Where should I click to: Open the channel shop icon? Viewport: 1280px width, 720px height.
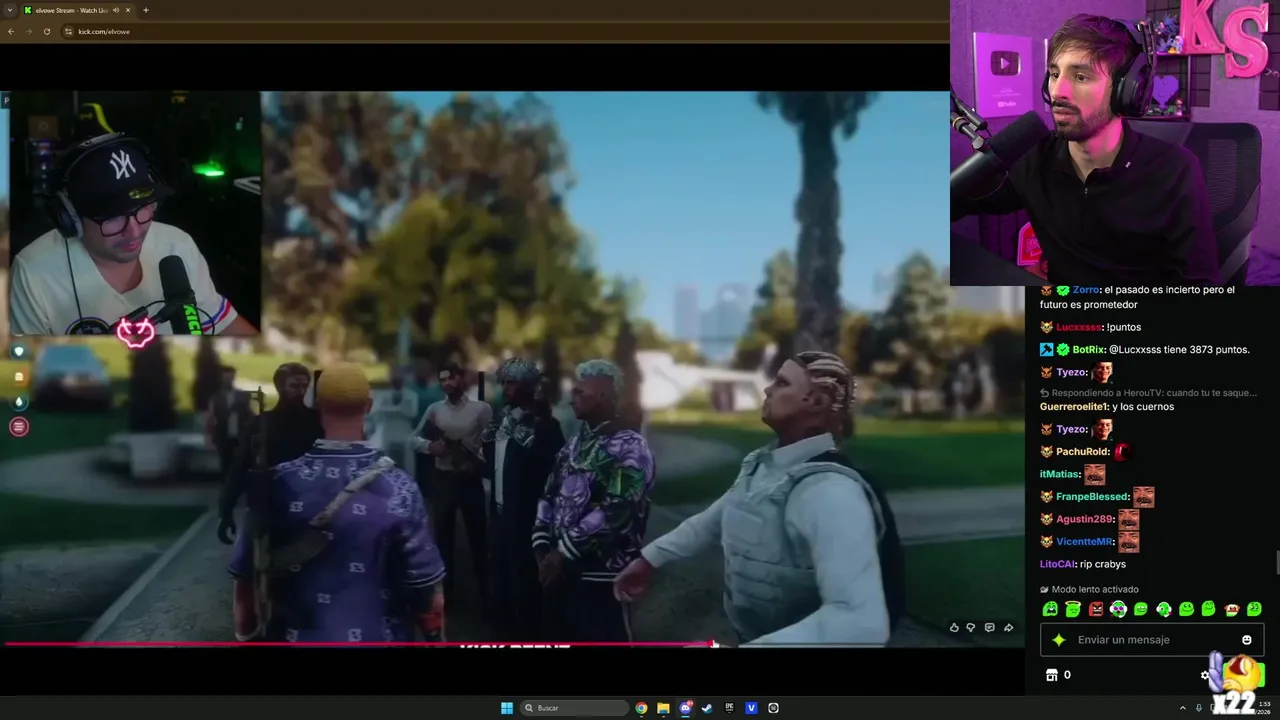pyautogui.click(x=1052, y=675)
